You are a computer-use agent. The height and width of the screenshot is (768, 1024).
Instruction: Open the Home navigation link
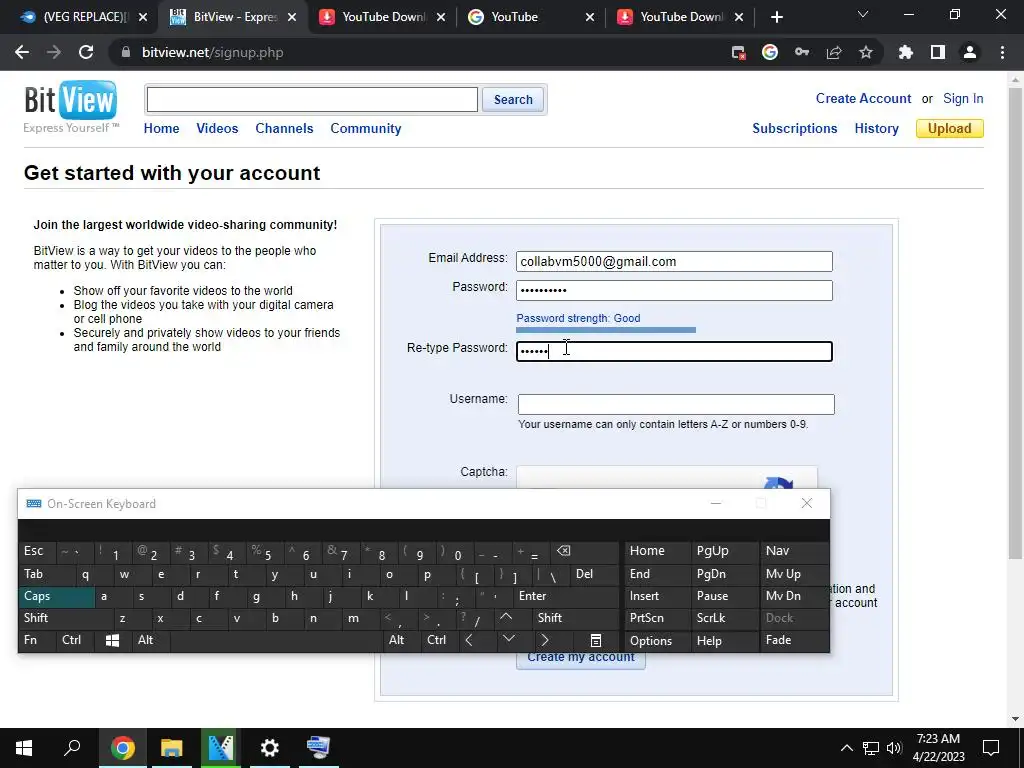click(x=161, y=129)
